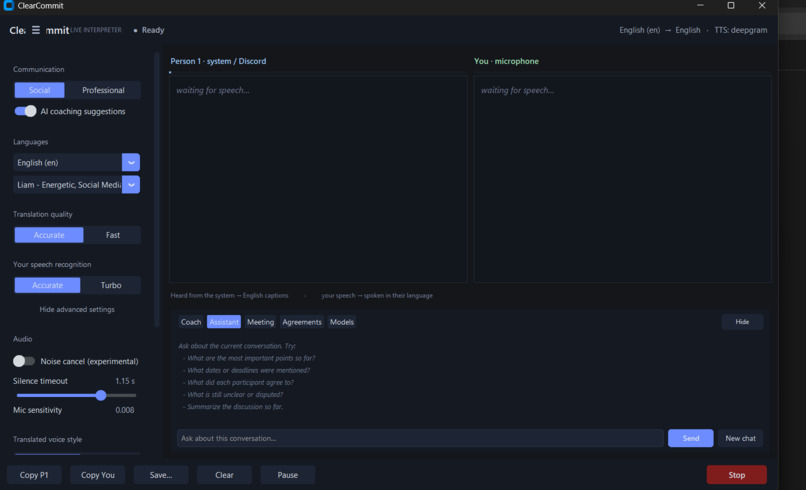
Task: Open the hamburger menu icon
Action: coord(35,30)
